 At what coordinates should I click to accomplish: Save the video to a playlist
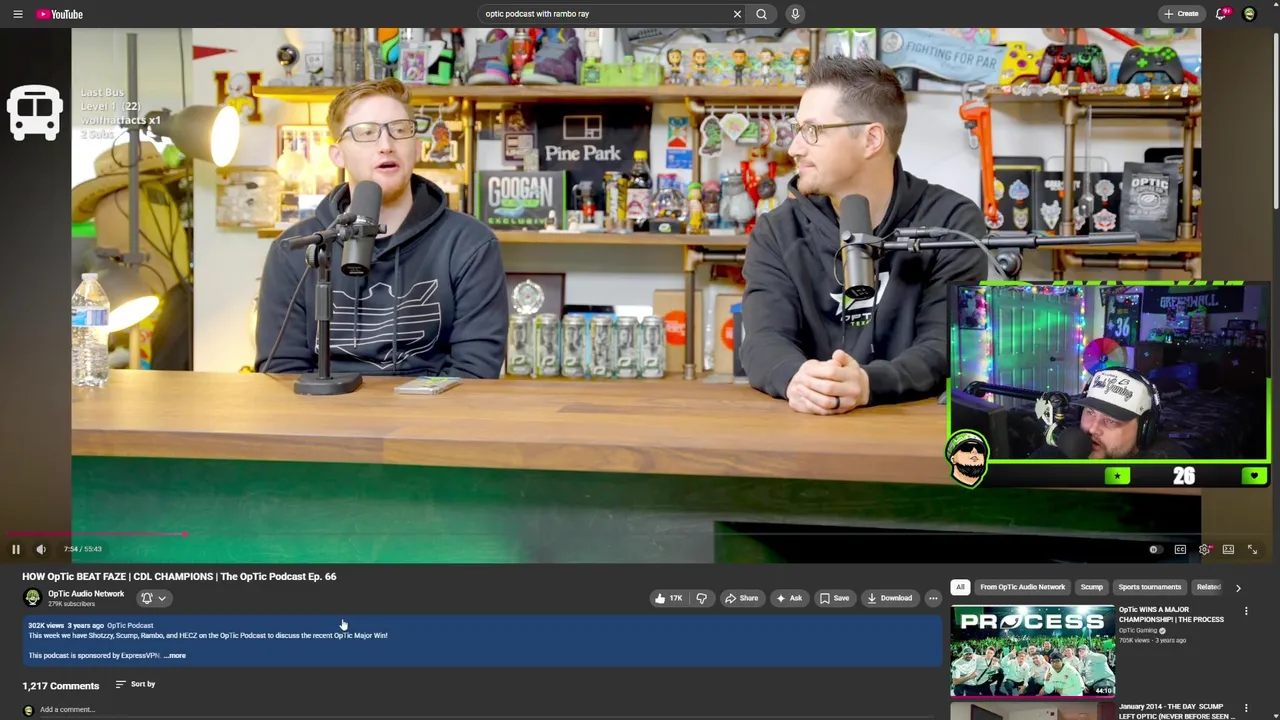pos(834,598)
